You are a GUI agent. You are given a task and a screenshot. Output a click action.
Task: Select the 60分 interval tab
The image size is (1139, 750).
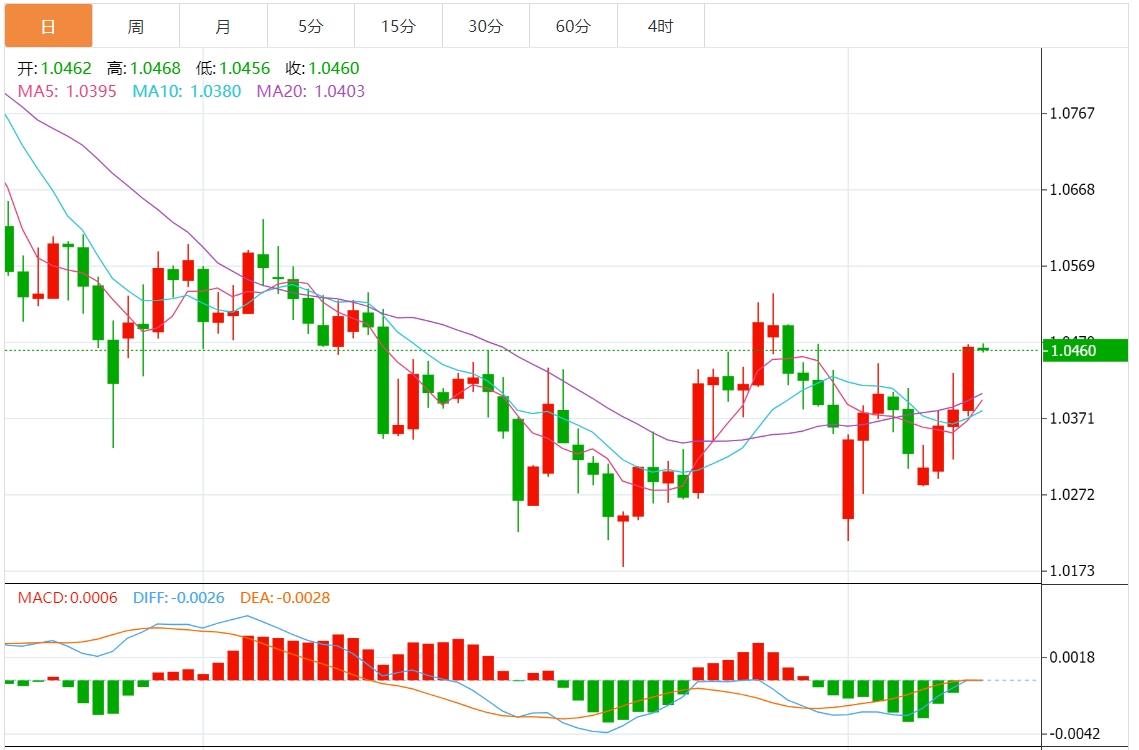(x=573, y=26)
